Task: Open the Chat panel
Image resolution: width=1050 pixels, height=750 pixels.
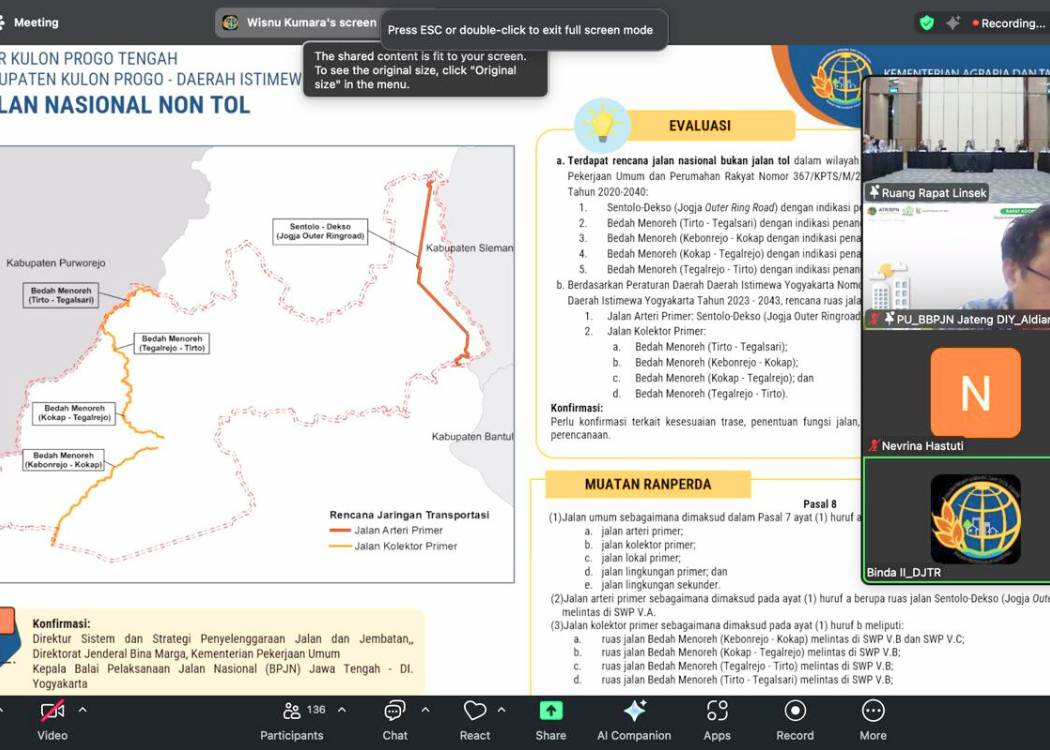Action: point(395,719)
